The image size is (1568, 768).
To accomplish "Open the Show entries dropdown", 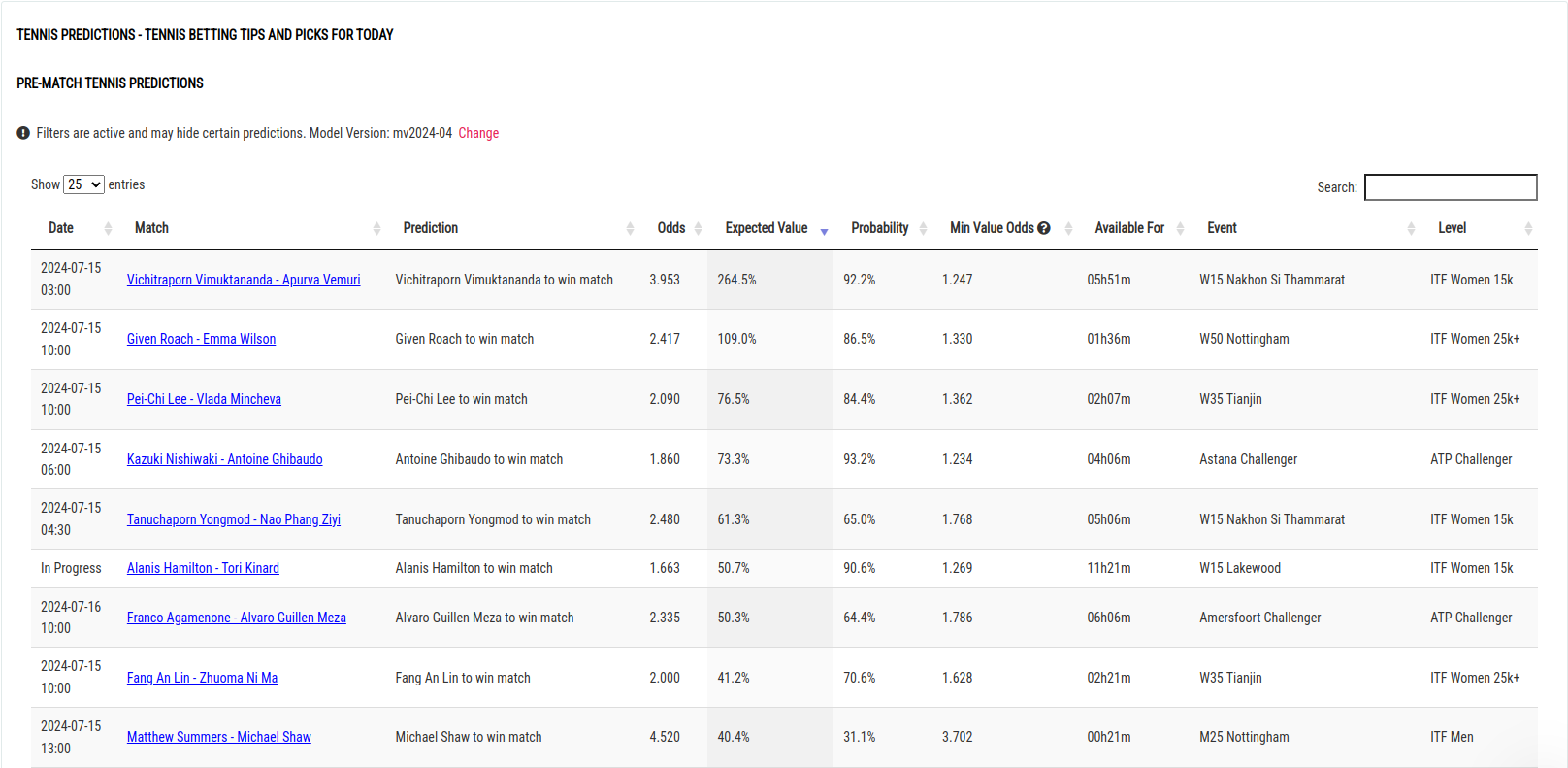I will (83, 184).
